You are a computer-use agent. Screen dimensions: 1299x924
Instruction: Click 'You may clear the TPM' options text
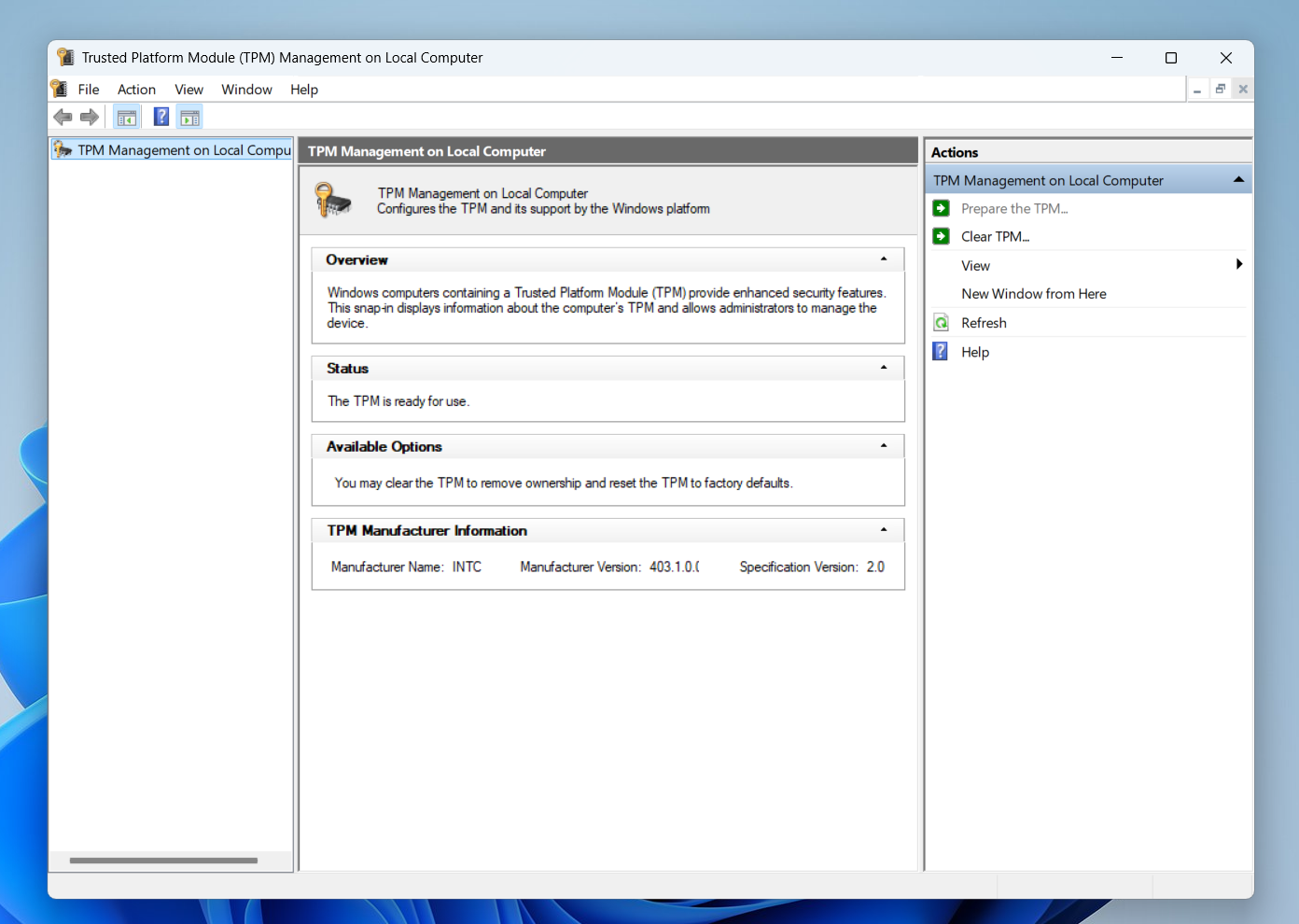(x=564, y=483)
